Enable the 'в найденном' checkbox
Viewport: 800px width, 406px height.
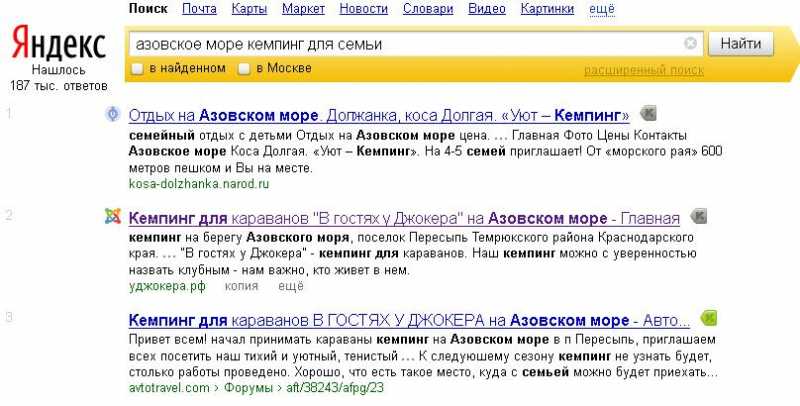pos(137,68)
